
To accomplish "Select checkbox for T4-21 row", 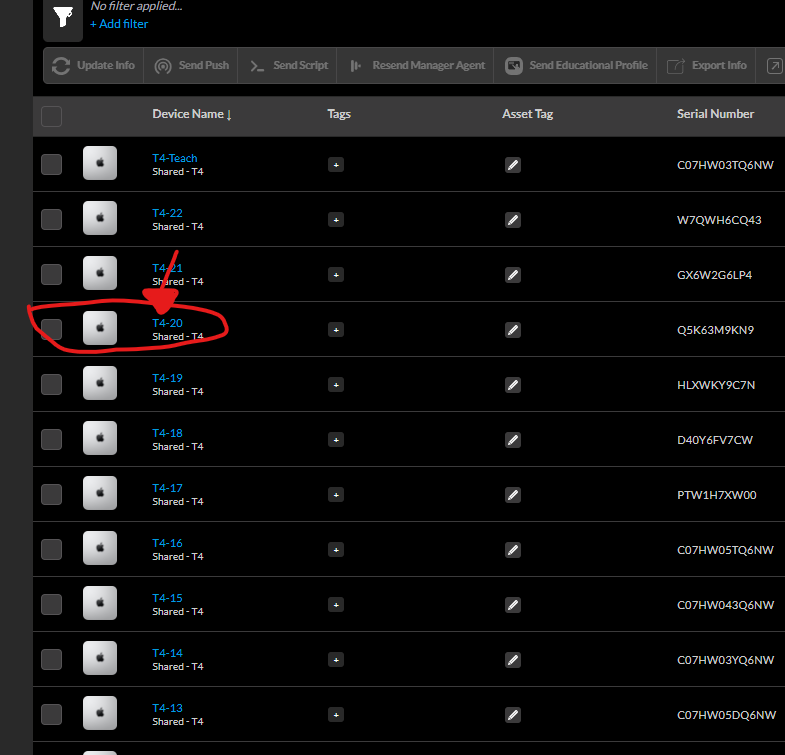I will 52,274.
